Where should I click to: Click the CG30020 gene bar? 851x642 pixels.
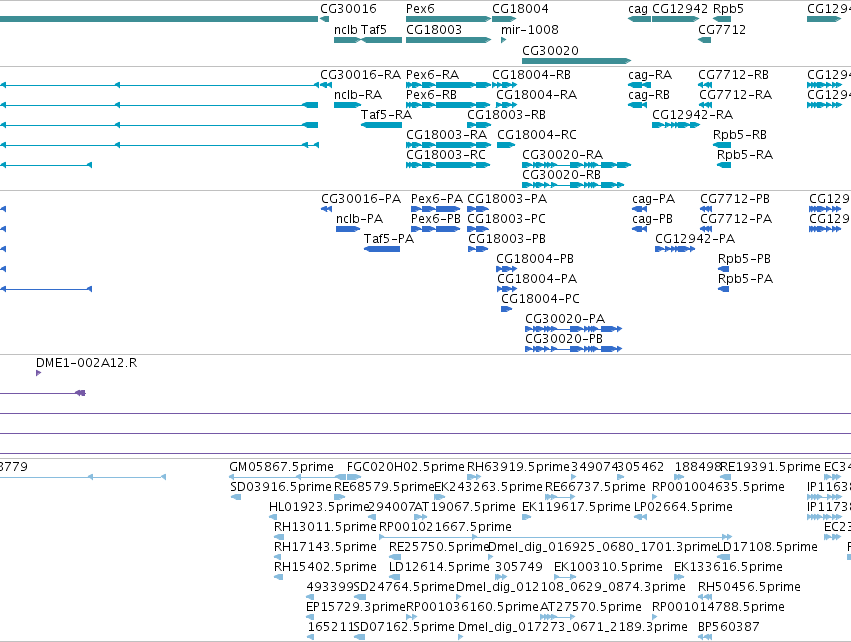point(576,61)
